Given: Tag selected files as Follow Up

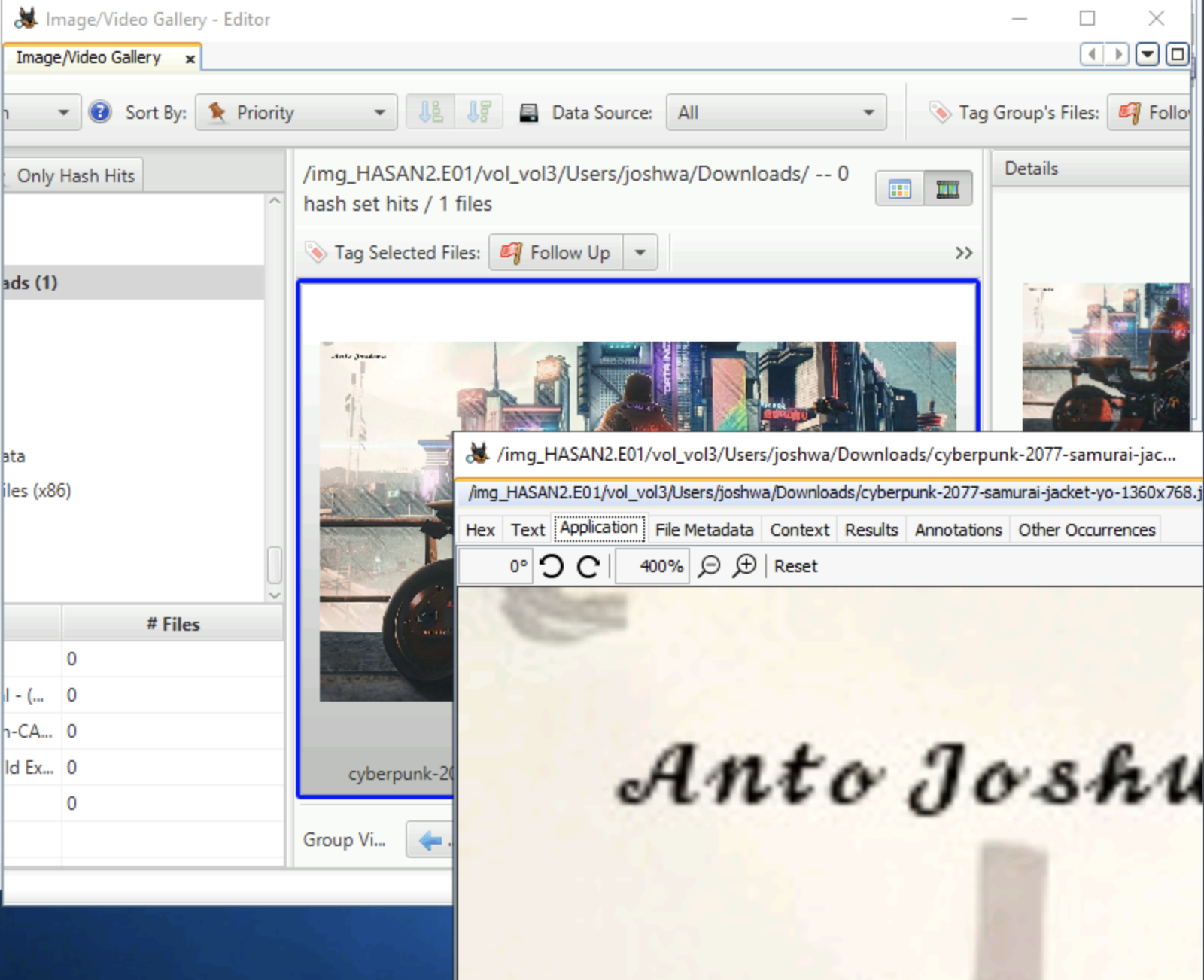Looking at the screenshot, I should click(x=556, y=252).
